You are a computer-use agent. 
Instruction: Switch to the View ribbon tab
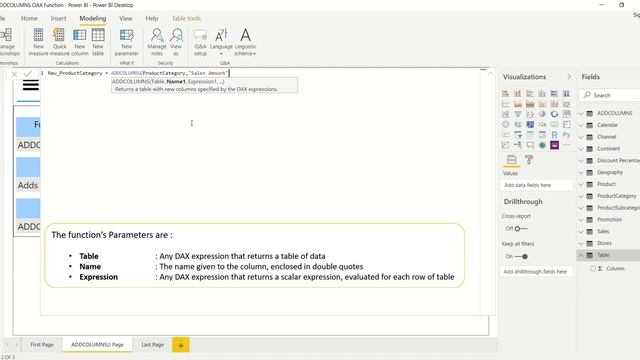pos(126,18)
